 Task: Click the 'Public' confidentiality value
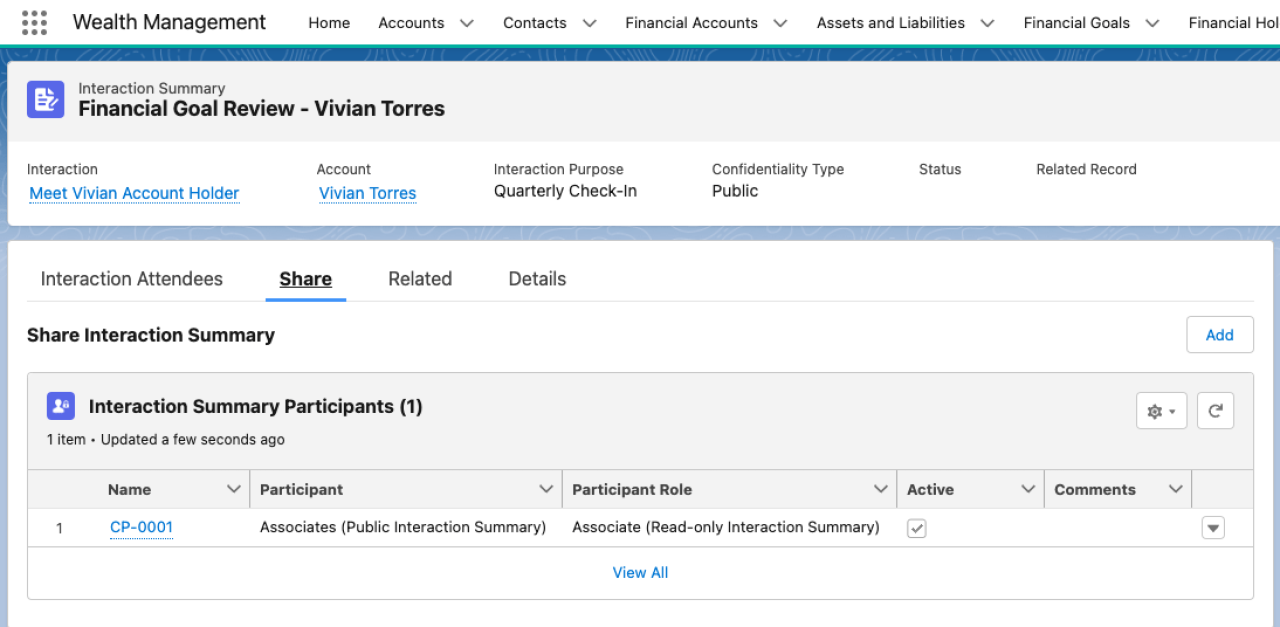coord(735,191)
